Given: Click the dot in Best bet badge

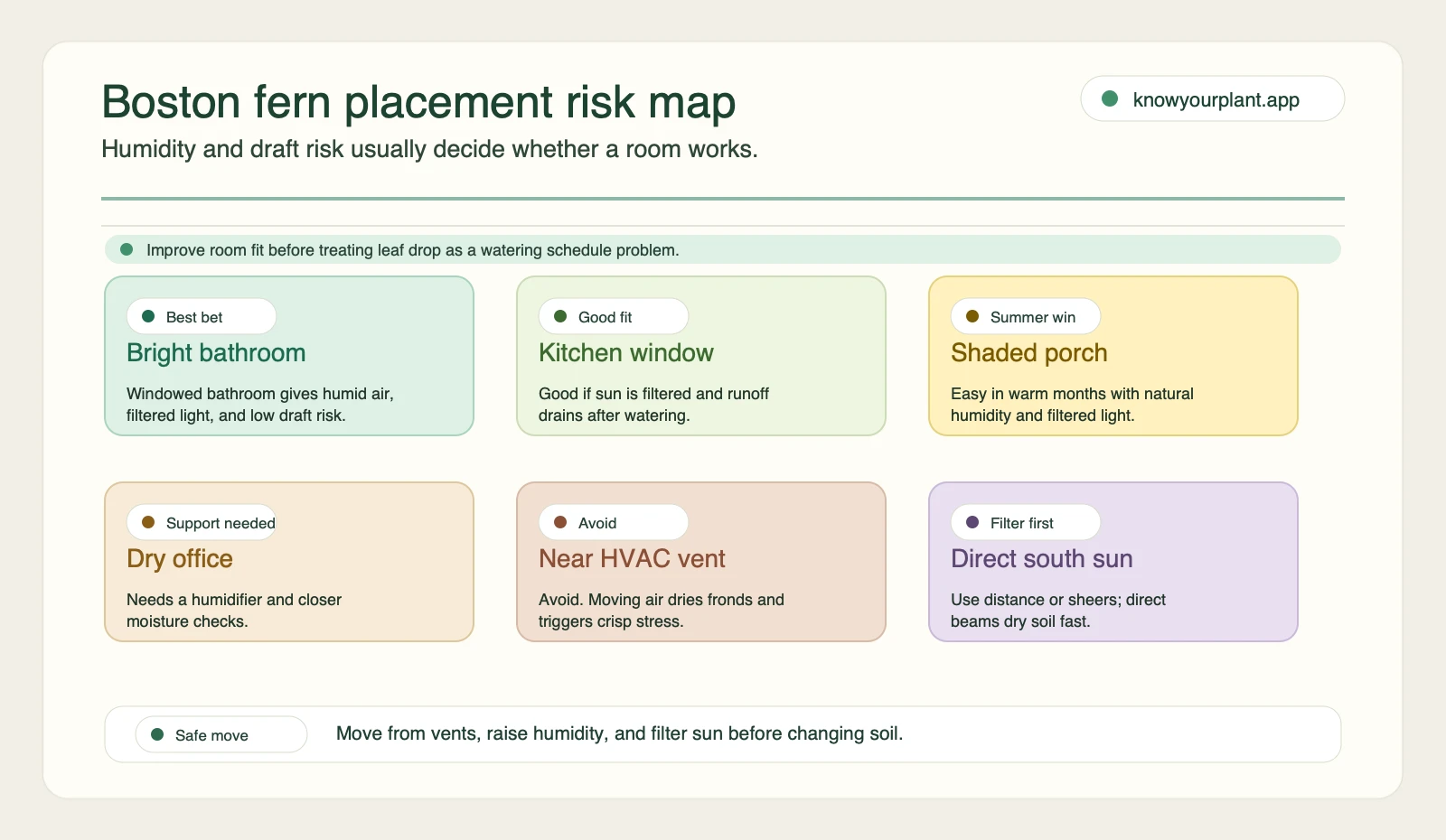Looking at the screenshot, I should tap(148, 316).
